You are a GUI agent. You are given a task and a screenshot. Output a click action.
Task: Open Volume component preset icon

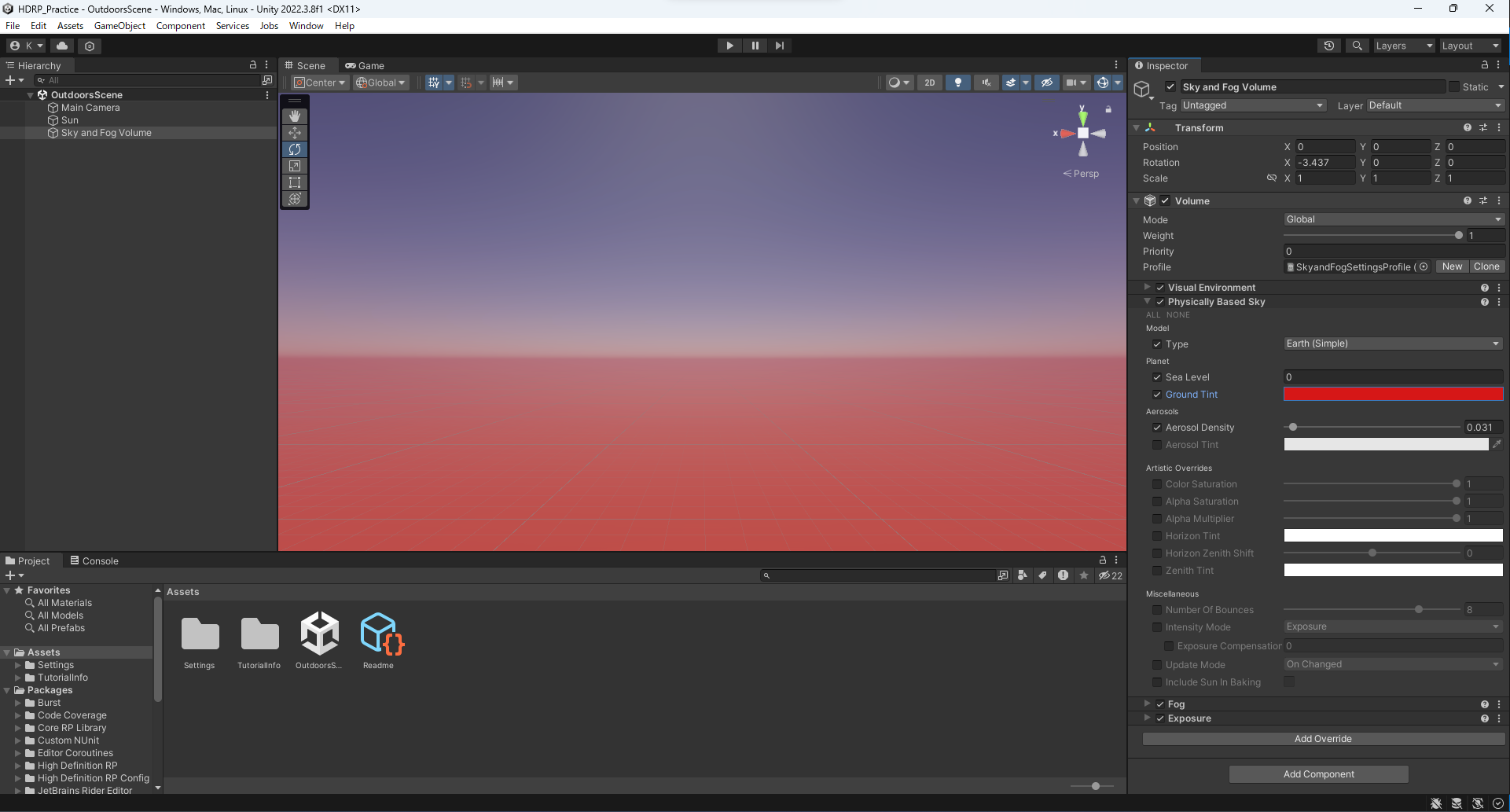tap(1483, 200)
